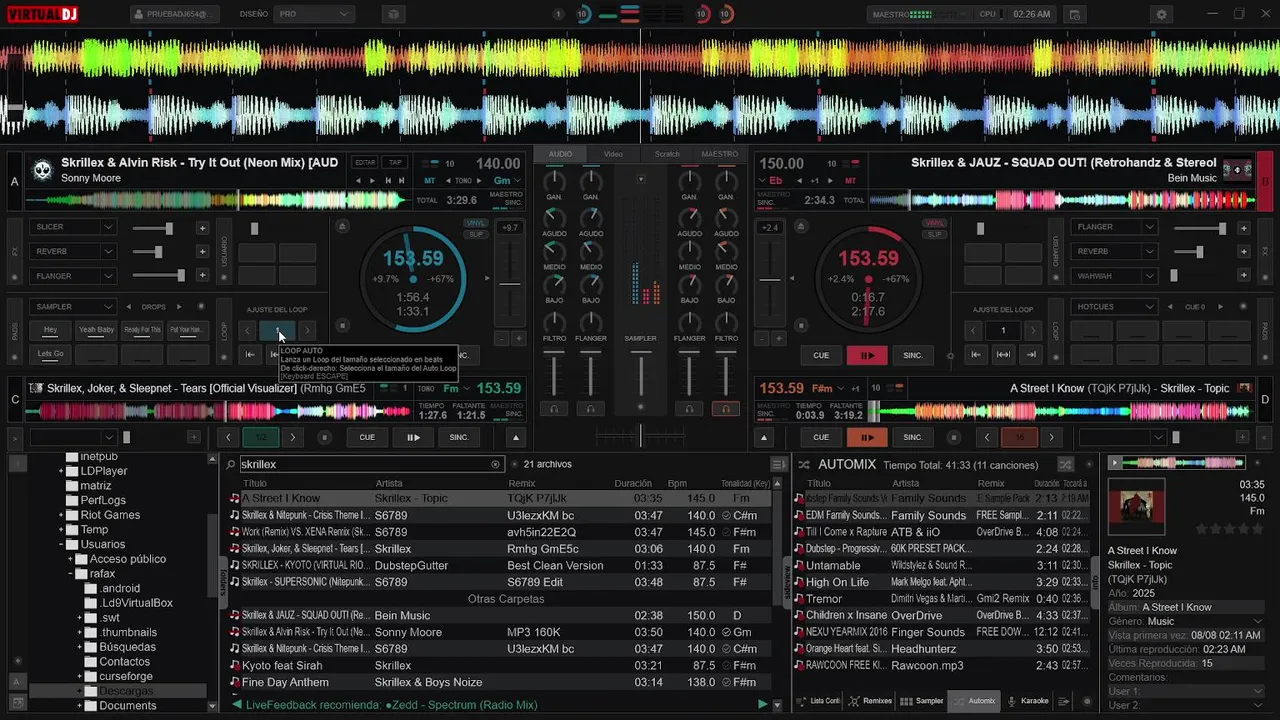Viewport: 1280px width, 720px height.
Task: Click the TAP button on deck A
Action: (395, 162)
